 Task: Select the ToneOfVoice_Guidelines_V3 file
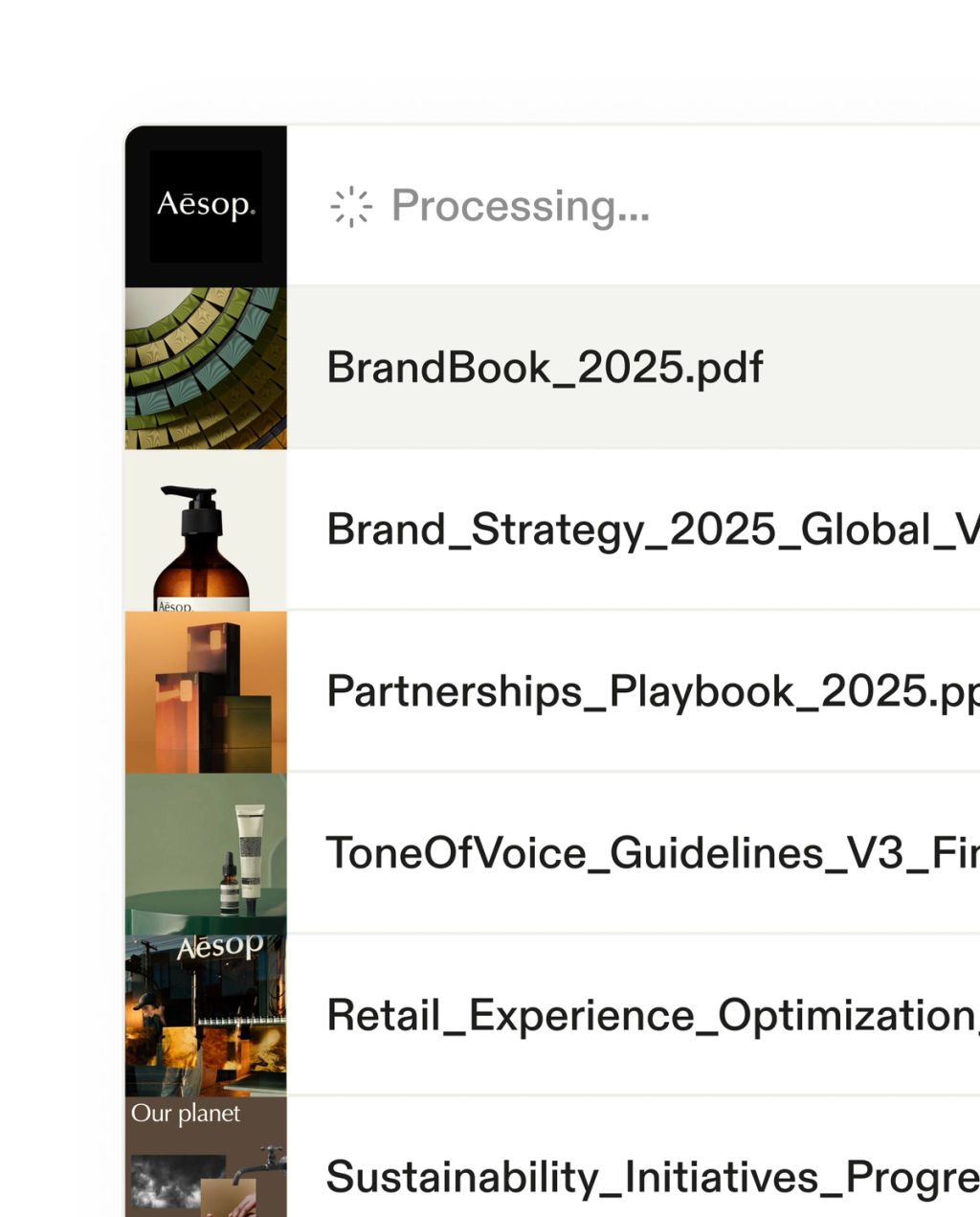(651, 853)
